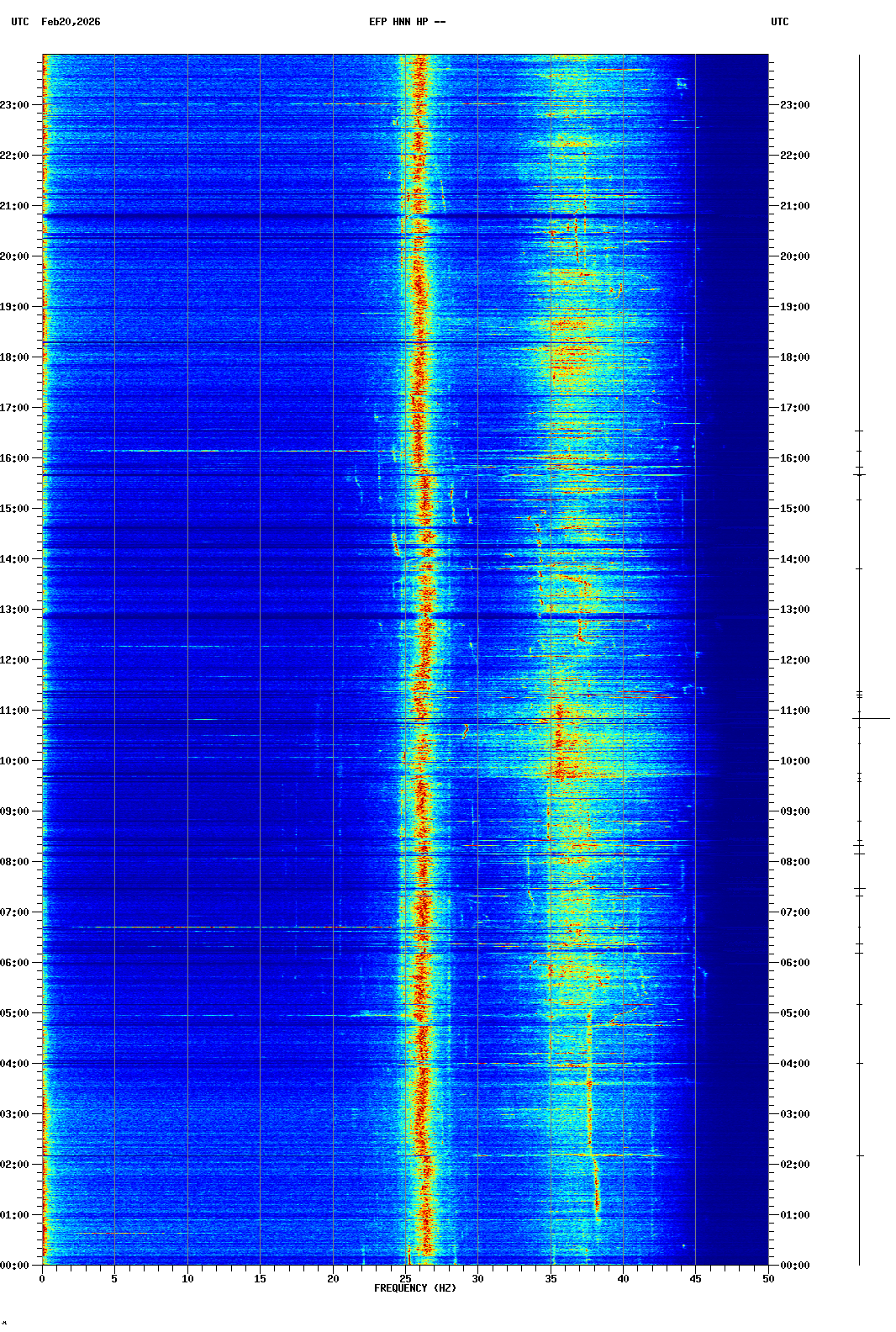
Task: Select the right-axis 19:00 time label
Action: (794, 307)
